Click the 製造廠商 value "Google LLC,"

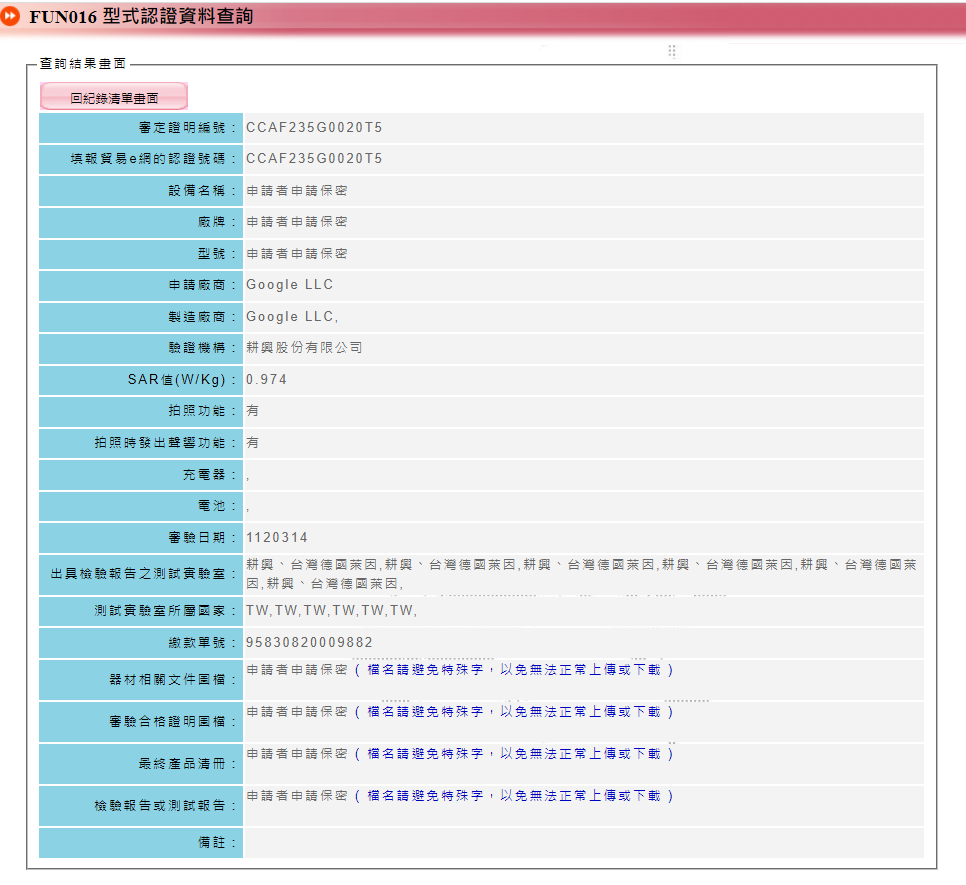293,317
